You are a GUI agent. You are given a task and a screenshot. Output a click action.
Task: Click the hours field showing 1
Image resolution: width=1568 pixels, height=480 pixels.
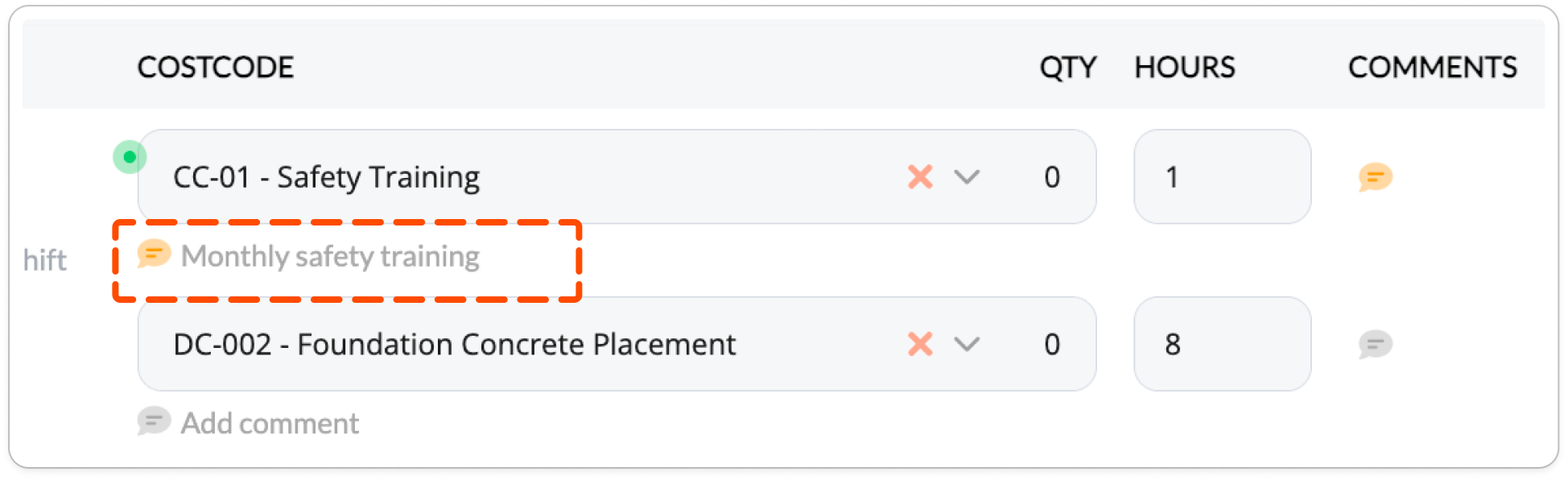point(1222,177)
